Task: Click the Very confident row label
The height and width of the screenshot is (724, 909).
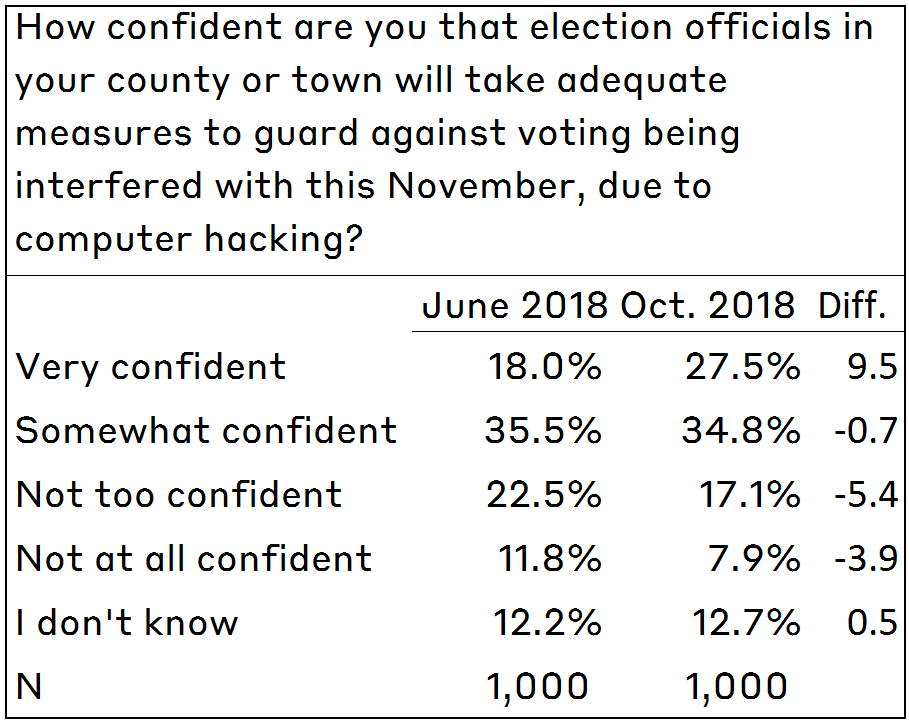Action: [151, 367]
